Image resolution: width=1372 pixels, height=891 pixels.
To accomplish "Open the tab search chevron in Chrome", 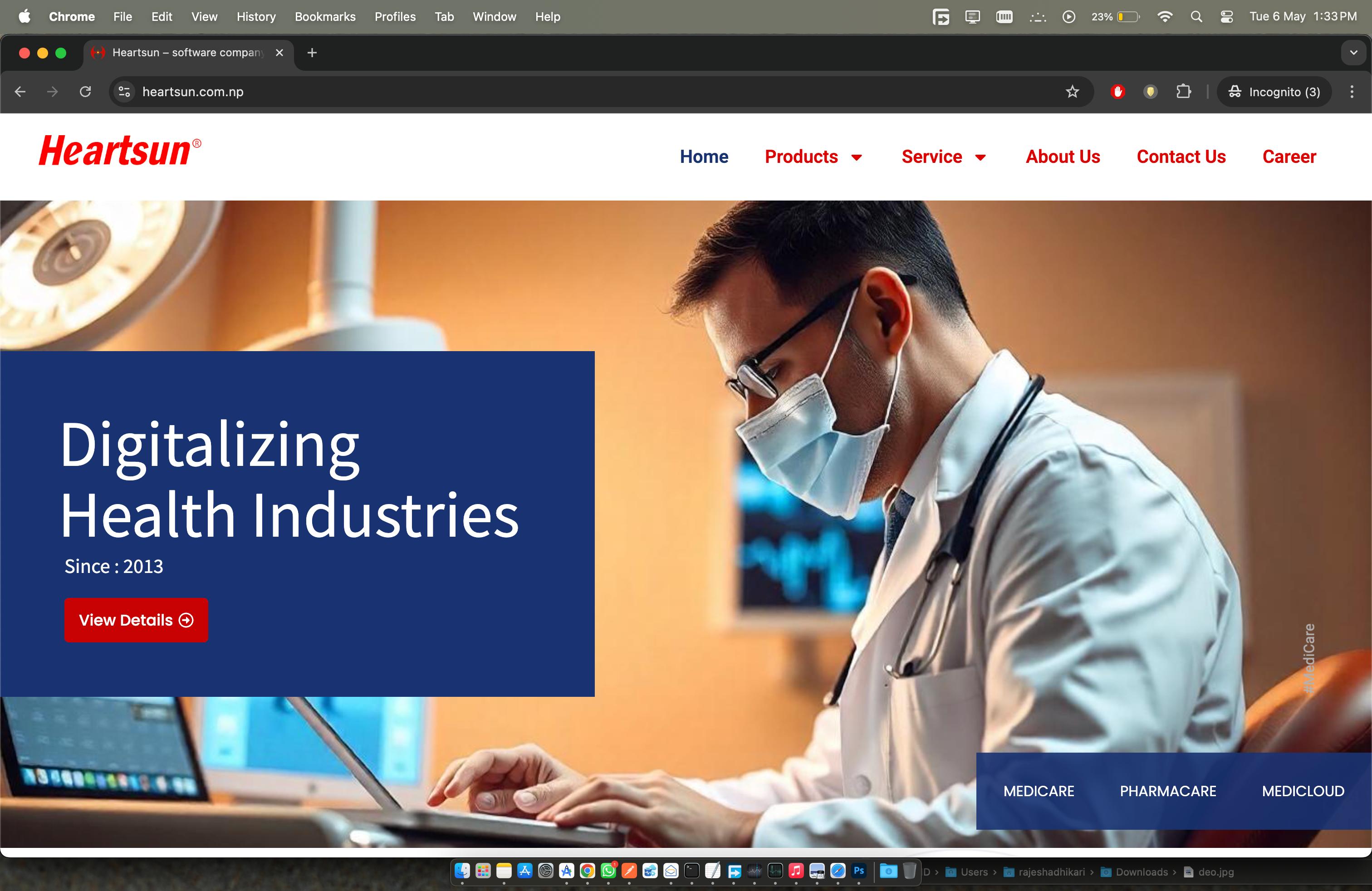I will pos(1353,53).
